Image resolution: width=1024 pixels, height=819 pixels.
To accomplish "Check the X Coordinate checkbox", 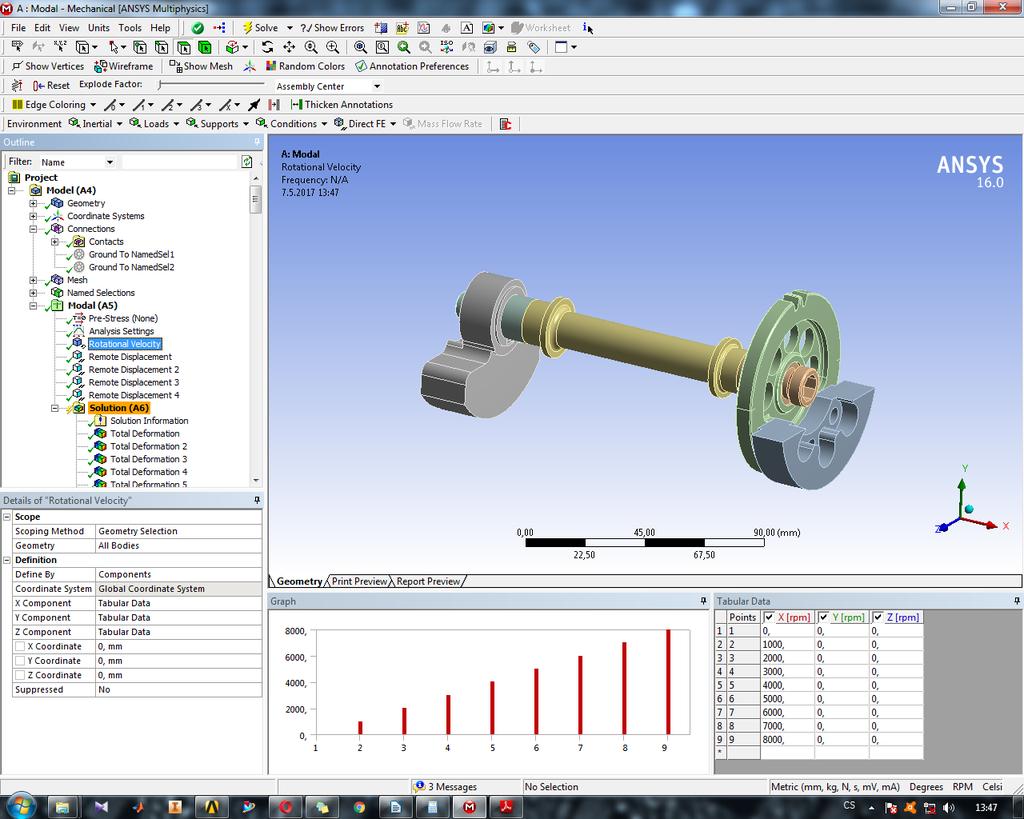I will pyautogui.click(x=20, y=647).
